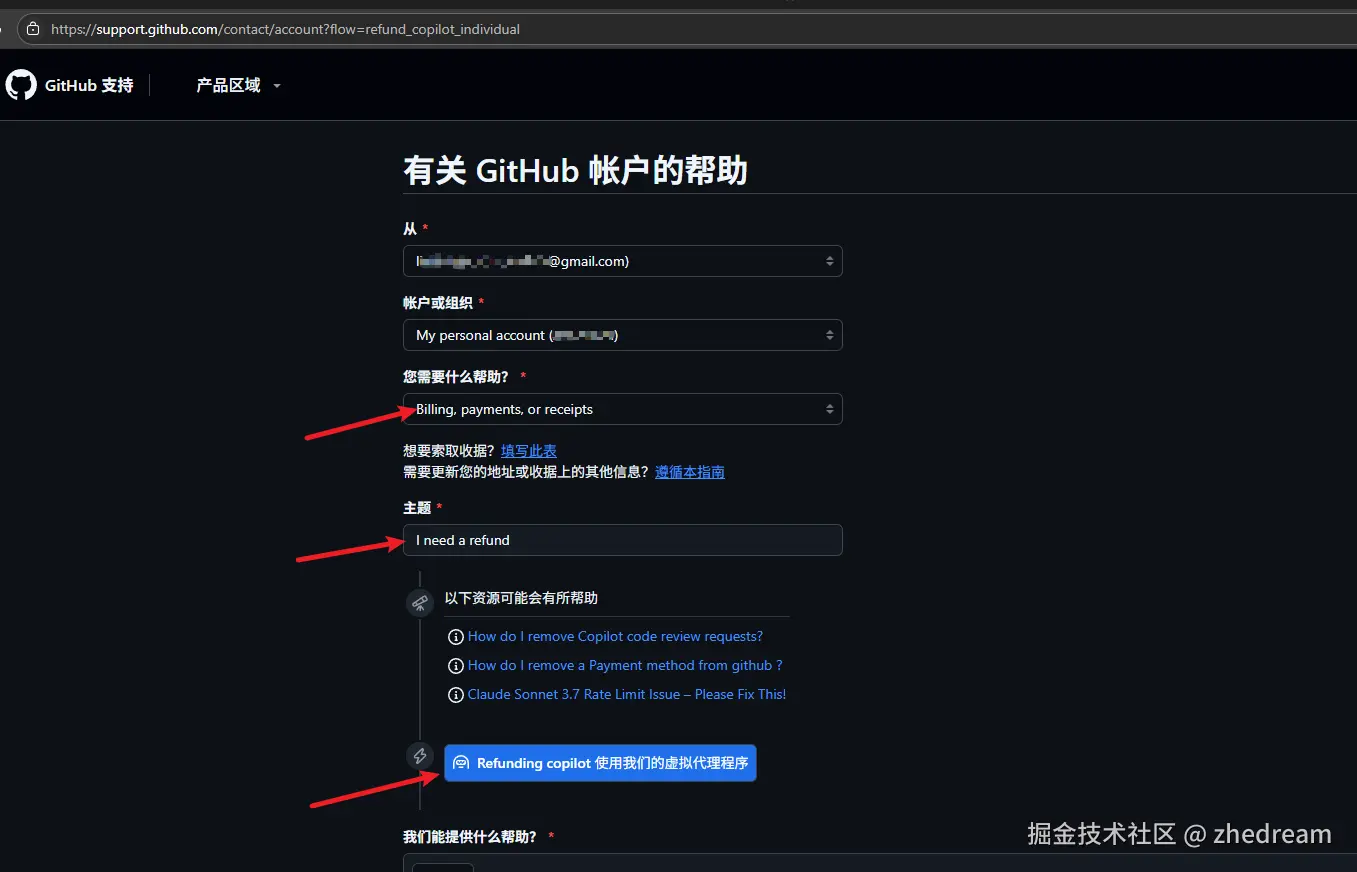Screen dimensions: 1357x872
Task: Click info icon beside Payment method link
Action: 456,666
